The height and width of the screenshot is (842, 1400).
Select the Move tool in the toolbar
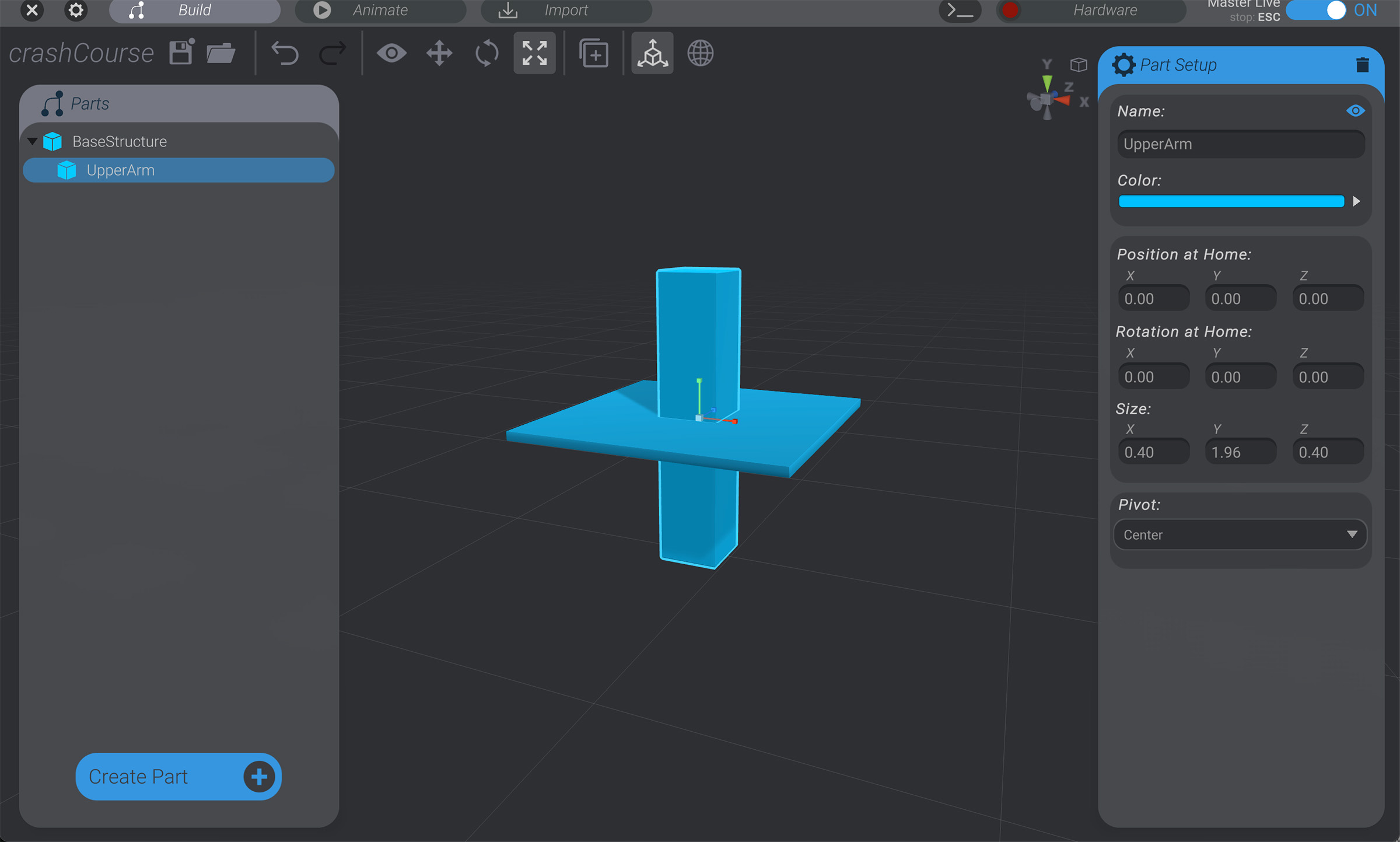[x=439, y=53]
